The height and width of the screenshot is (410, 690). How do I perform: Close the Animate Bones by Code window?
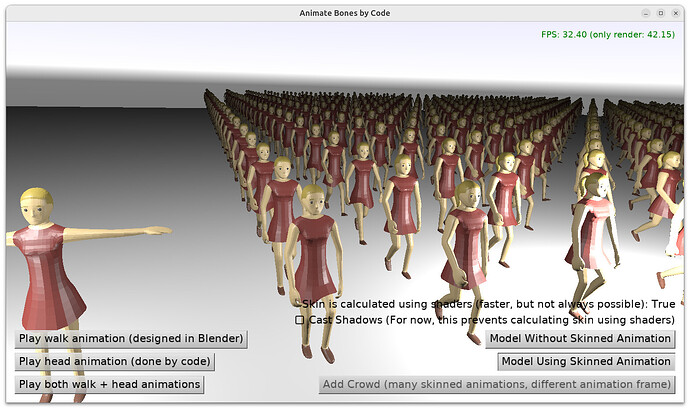pyautogui.click(x=676, y=13)
